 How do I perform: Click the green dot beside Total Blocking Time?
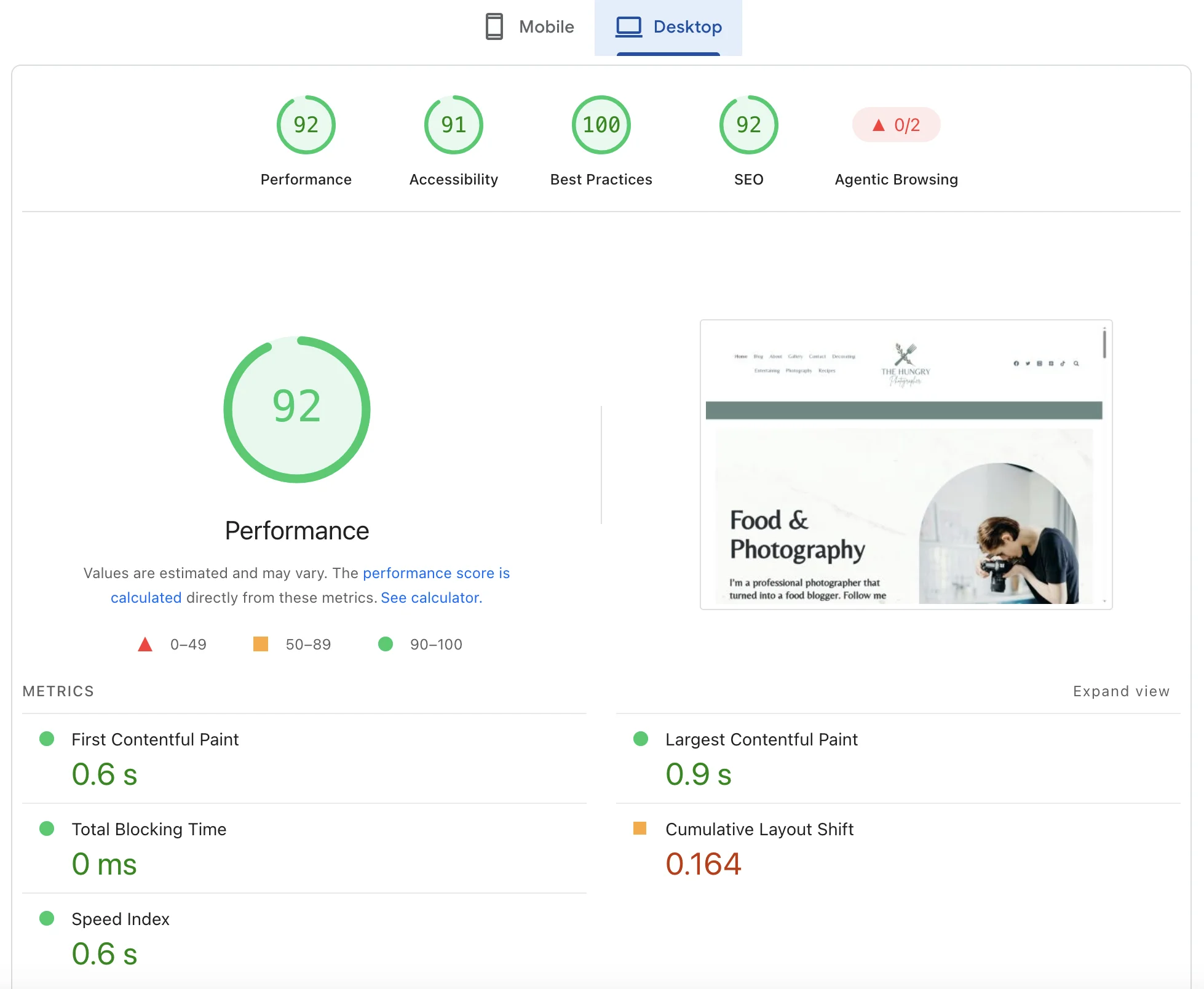pyautogui.click(x=47, y=828)
